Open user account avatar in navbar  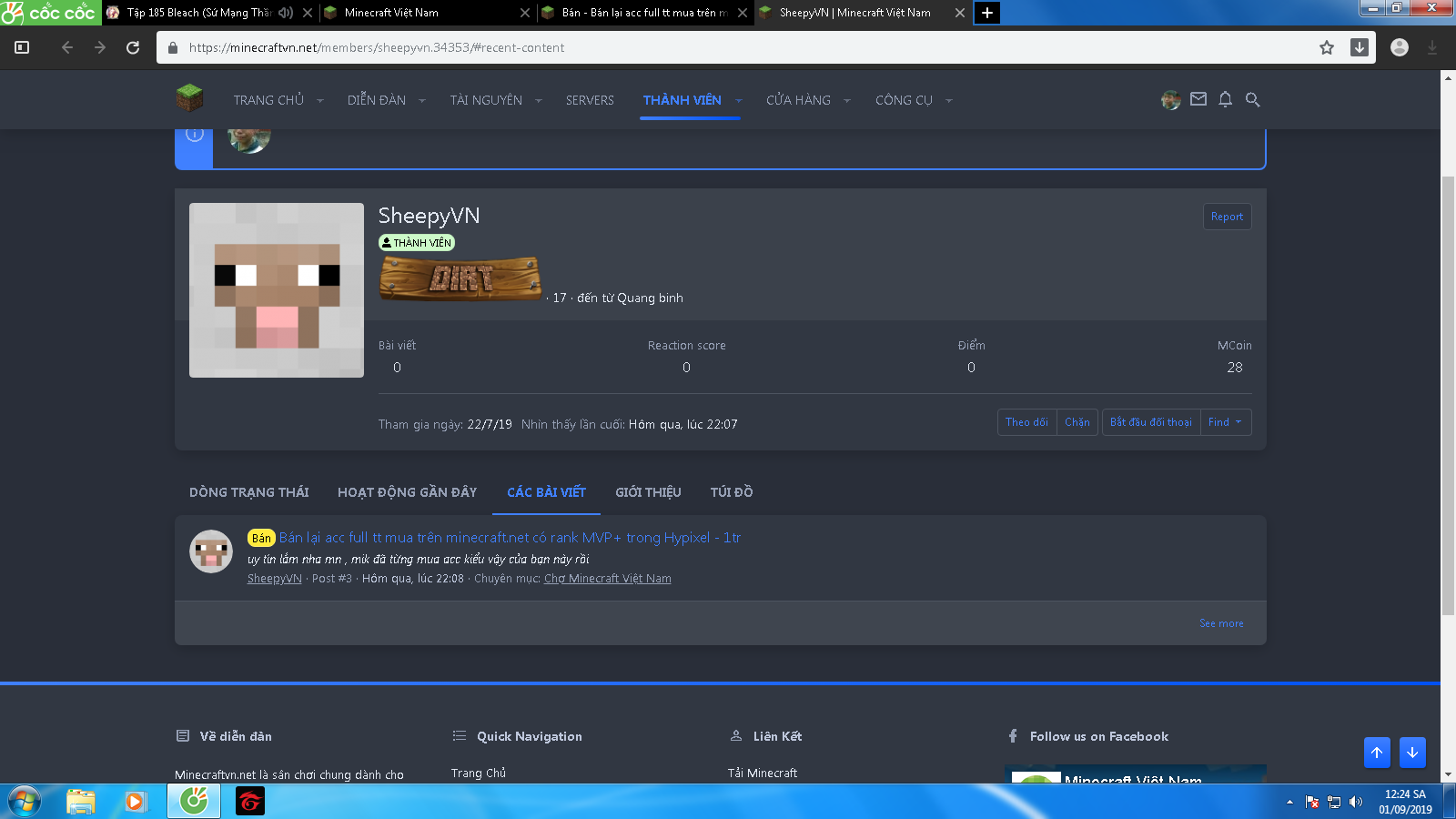(1171, 99)
